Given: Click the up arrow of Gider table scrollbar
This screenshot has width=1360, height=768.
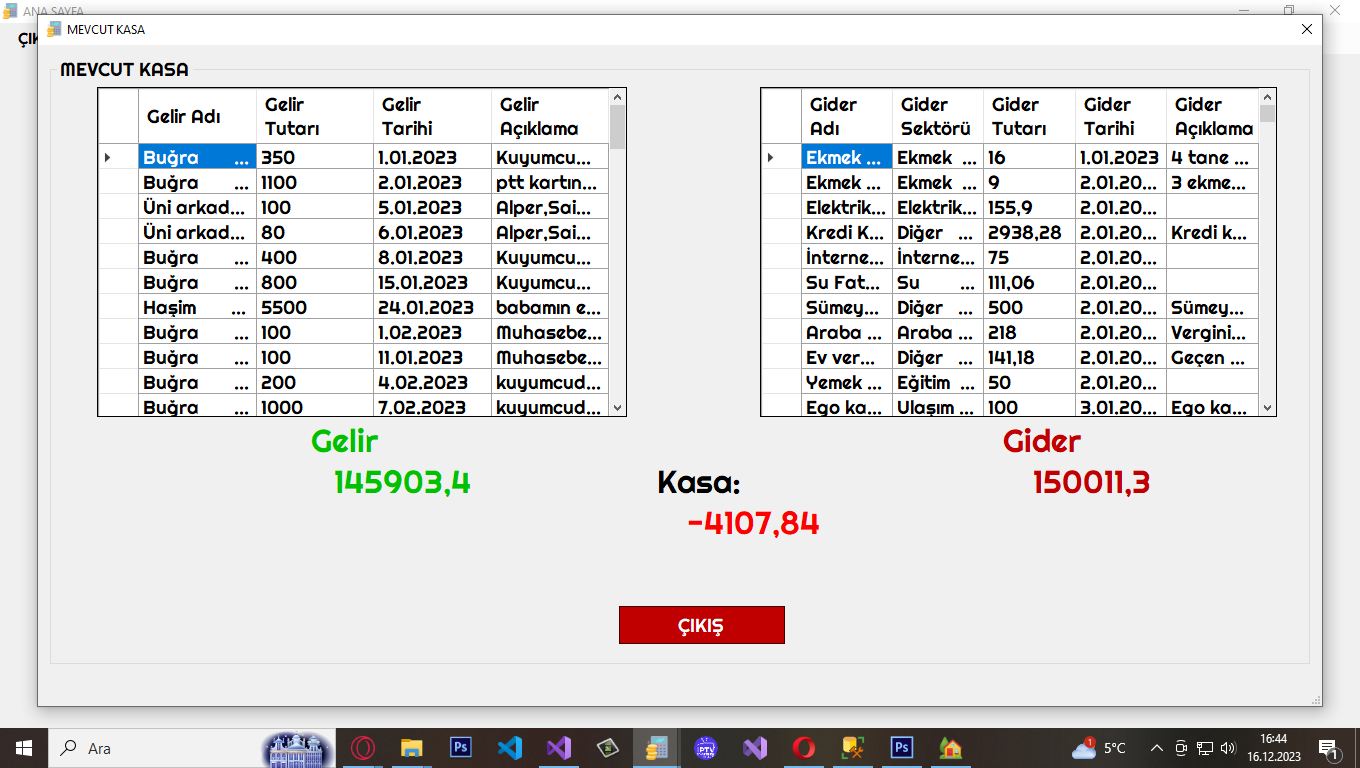Looking at the screenshot, I should click(x=1268, y=97).
